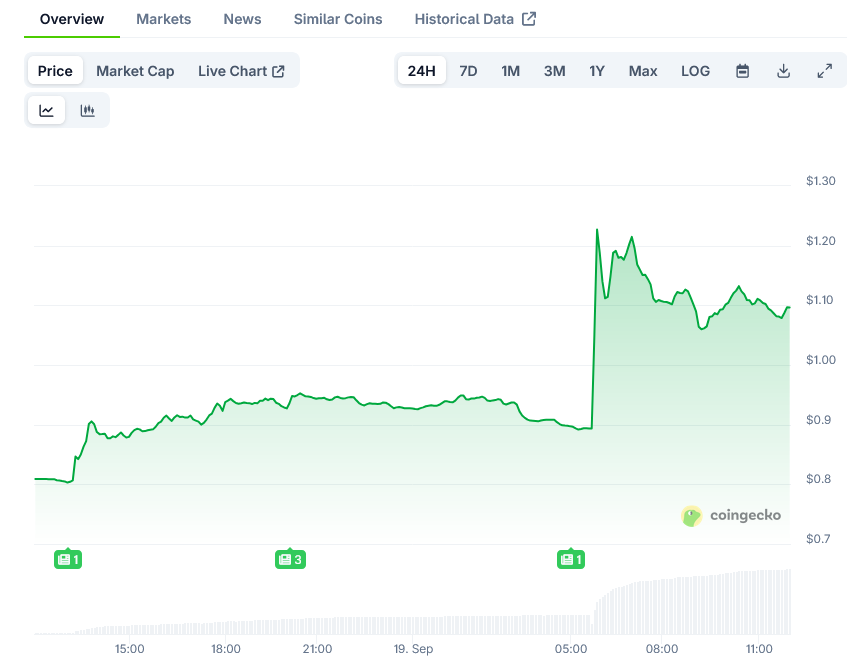Select the line chart icon
Image resolution: width=847 pixels, height=669 pixels.
pyautogui.click(x=46, y=110)
